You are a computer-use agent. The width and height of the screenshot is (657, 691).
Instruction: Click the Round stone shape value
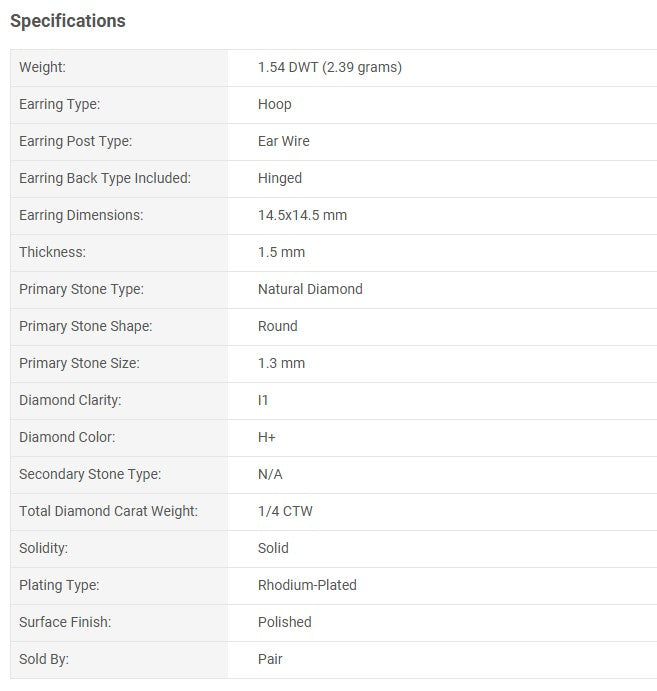[278, 327]
